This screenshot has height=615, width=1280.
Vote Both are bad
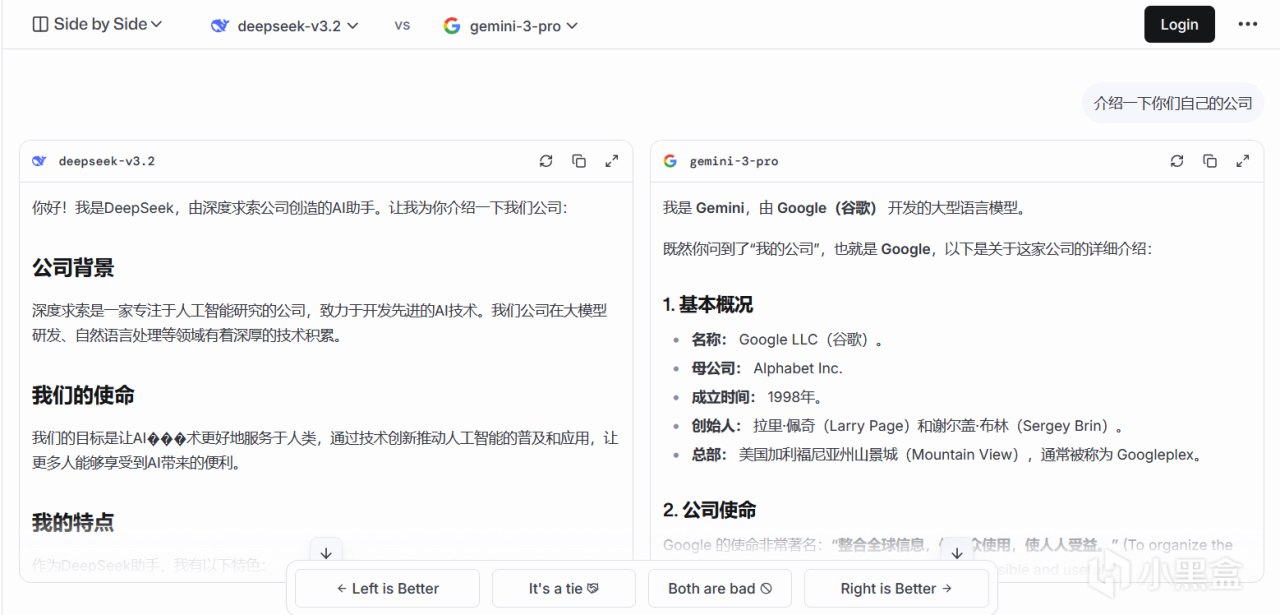pyautogui.click(x=720, y=588)
